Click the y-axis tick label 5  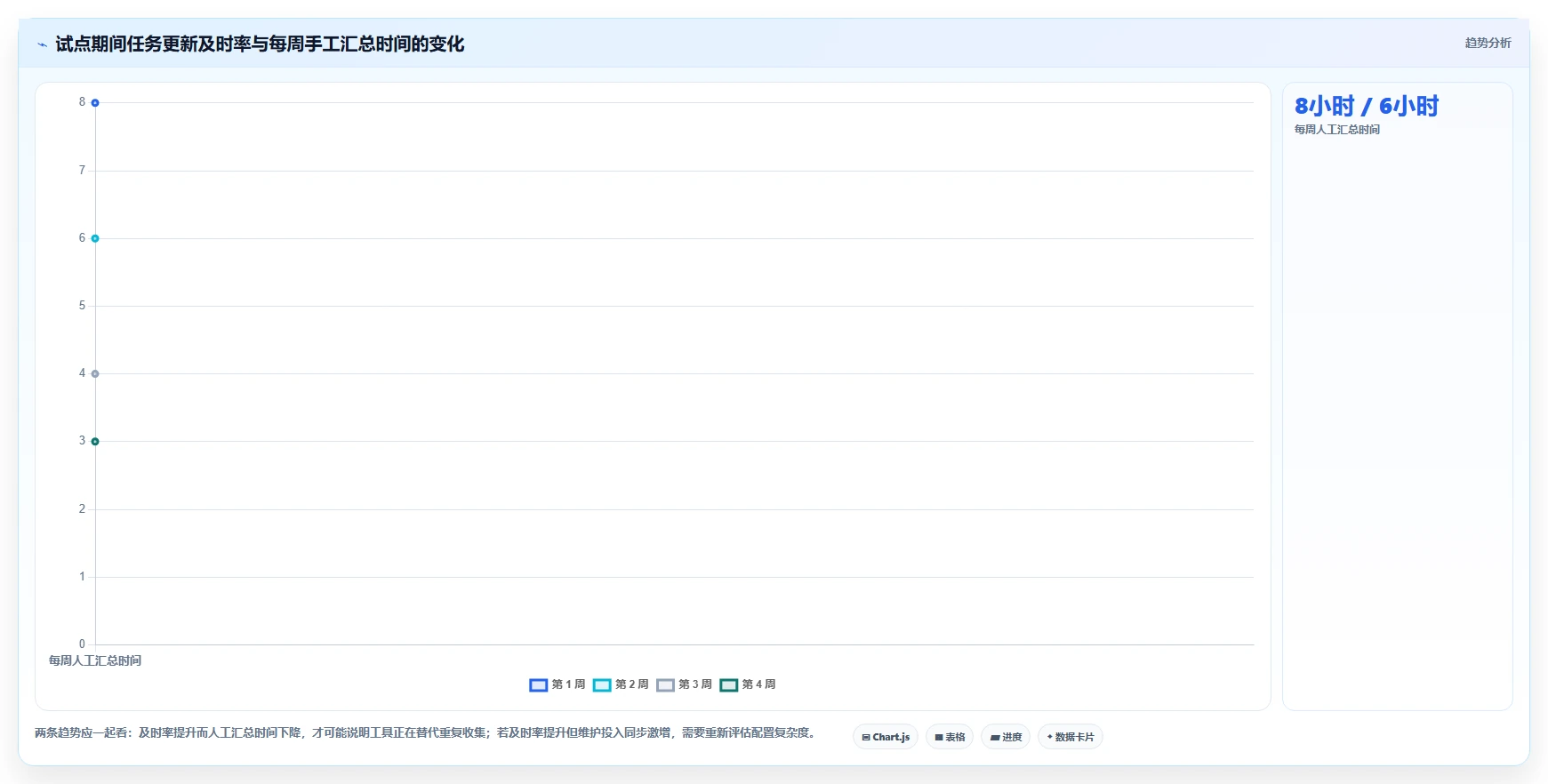82,305
